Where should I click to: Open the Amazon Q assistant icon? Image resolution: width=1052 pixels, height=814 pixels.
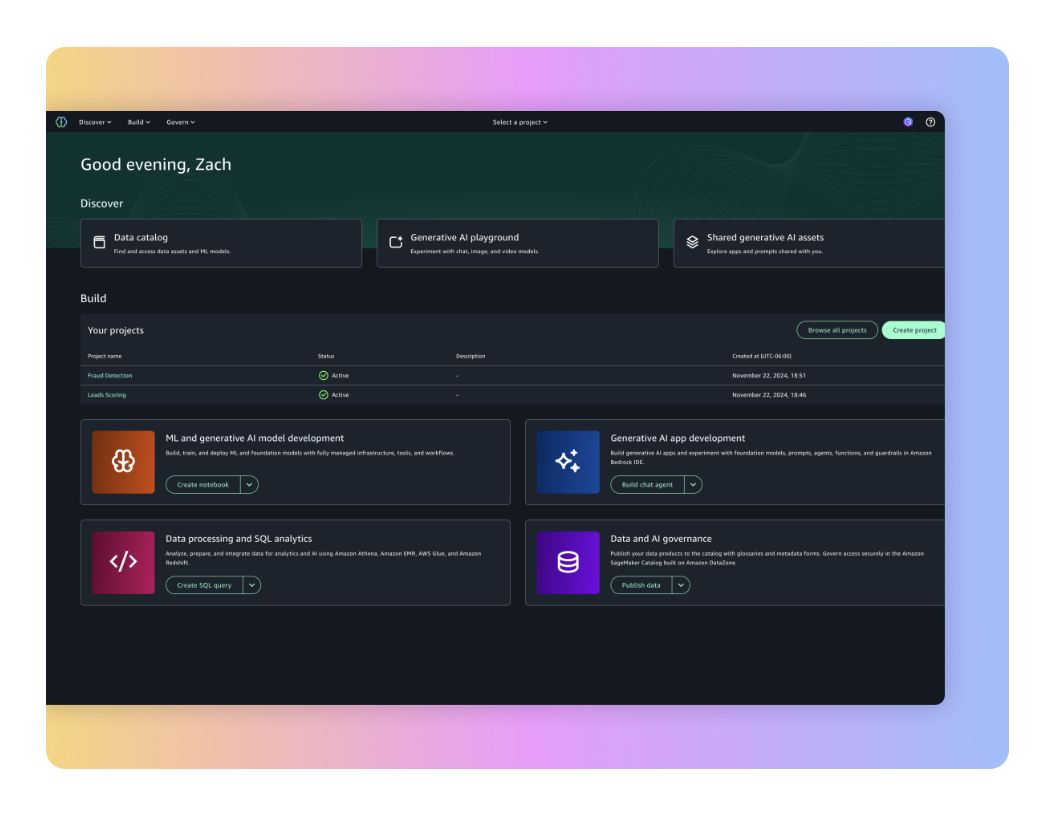click(908, 122)
